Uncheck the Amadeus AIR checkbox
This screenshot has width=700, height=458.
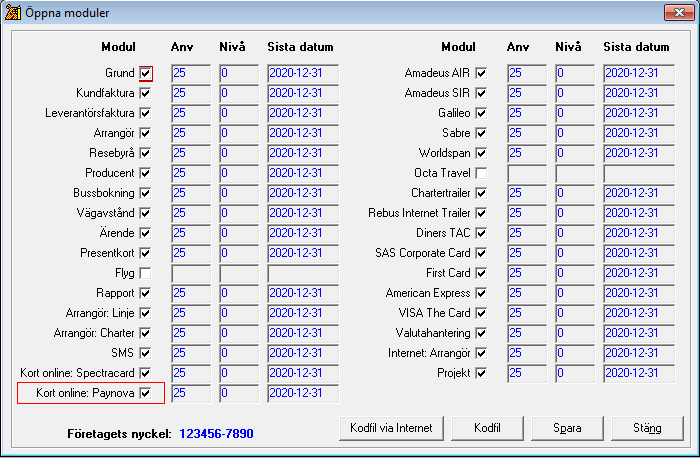click(481, 73)
